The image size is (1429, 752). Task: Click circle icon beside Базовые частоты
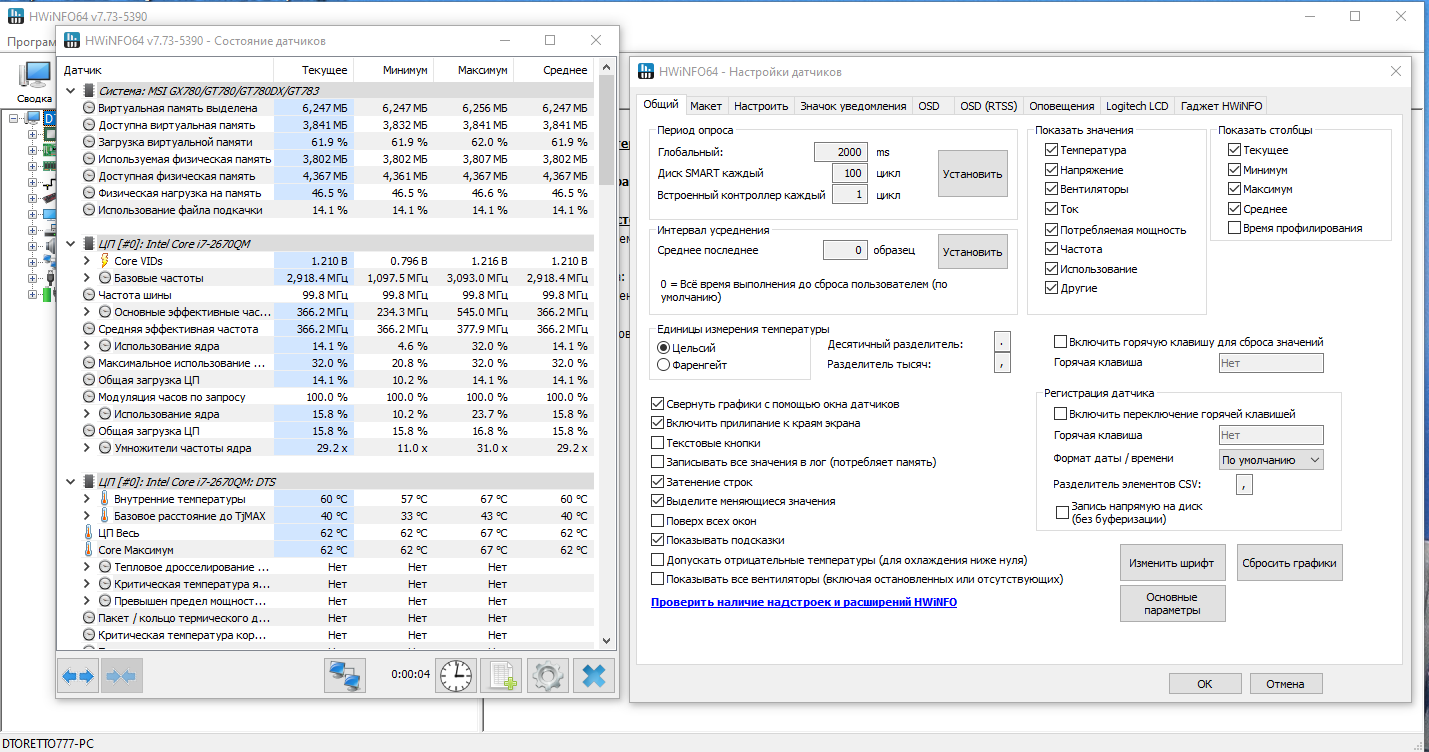pyautogui.click(x=105, y=278)
